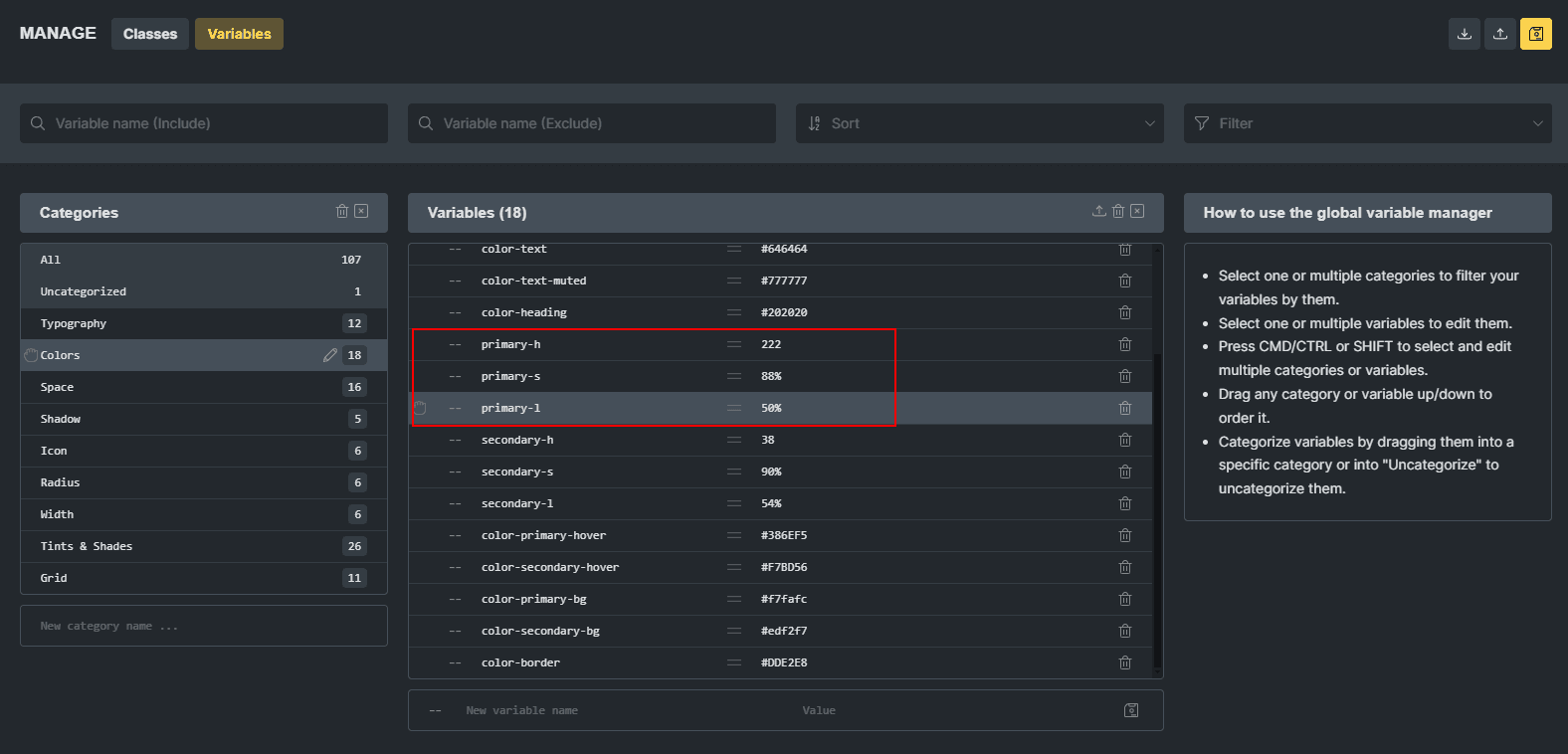Click the New category name input
Viewport: 1568px width, 754px height.
point(204,626)
